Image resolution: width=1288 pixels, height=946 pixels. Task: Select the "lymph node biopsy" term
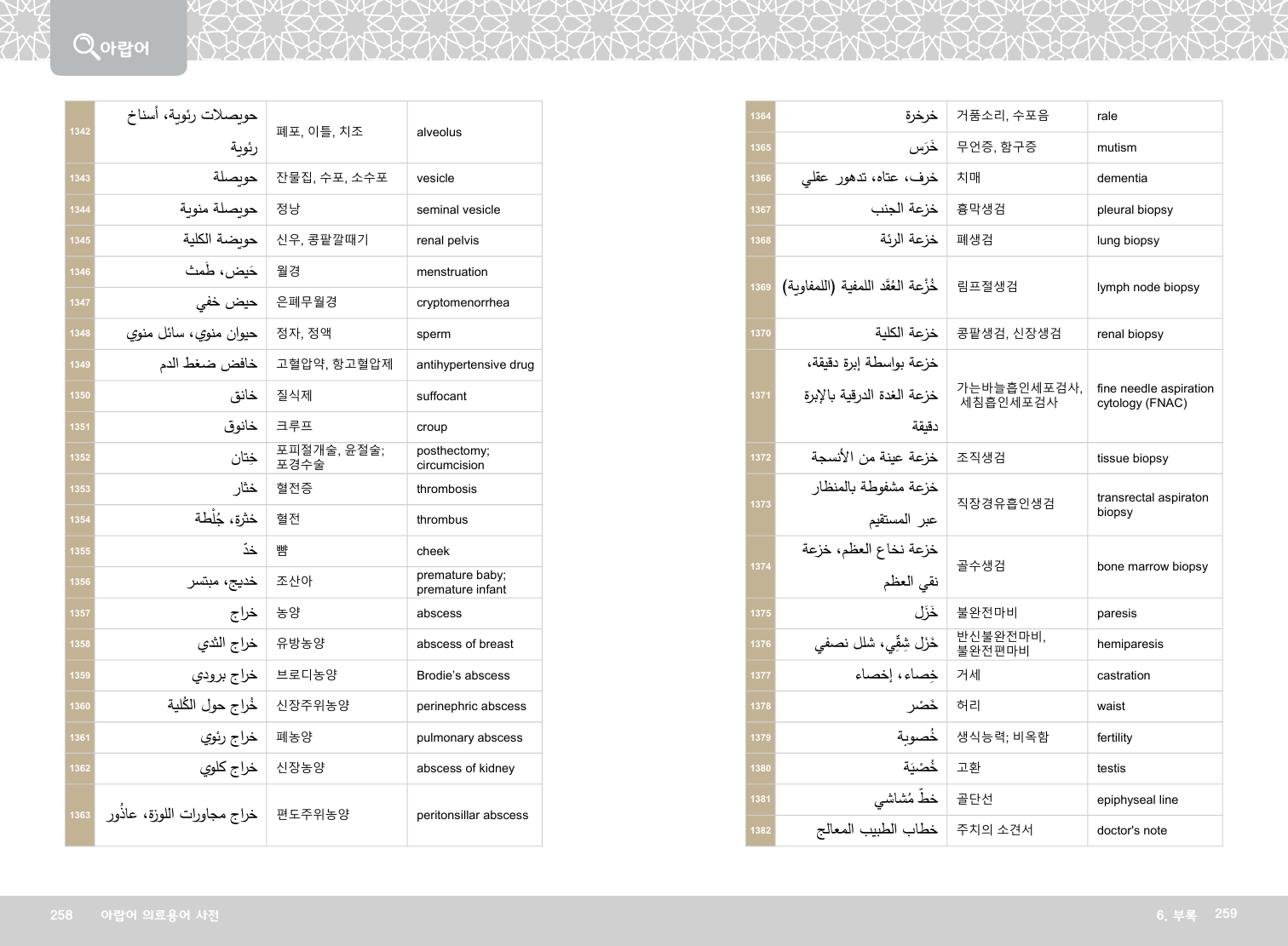point(1147,288)
